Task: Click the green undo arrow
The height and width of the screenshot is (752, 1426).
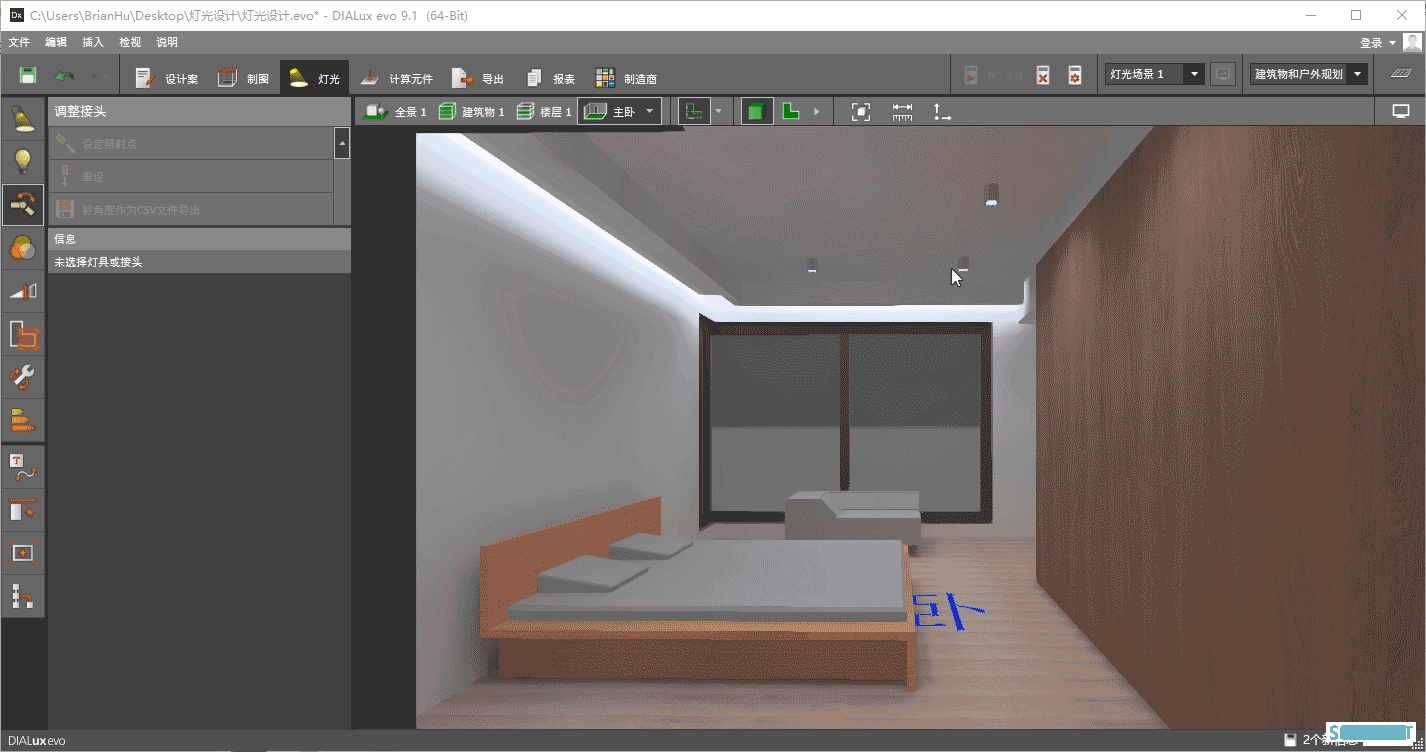Action: (x=64, y=76)
